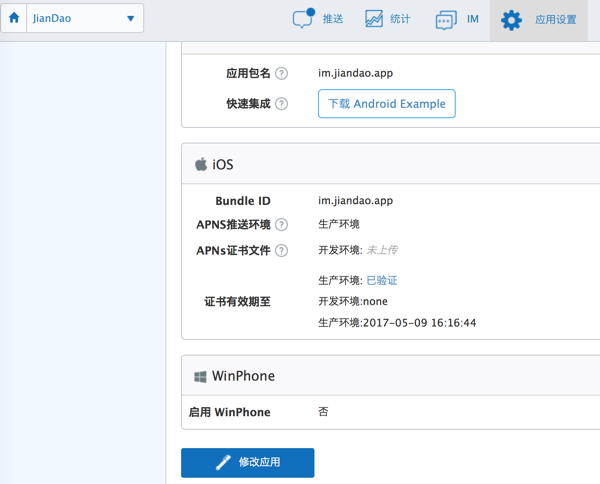The width and height of the screenshot is (600, 484).
Task: Open 应用设置 application settings tab
Action: pyautogui.click(x=539, y=20)
